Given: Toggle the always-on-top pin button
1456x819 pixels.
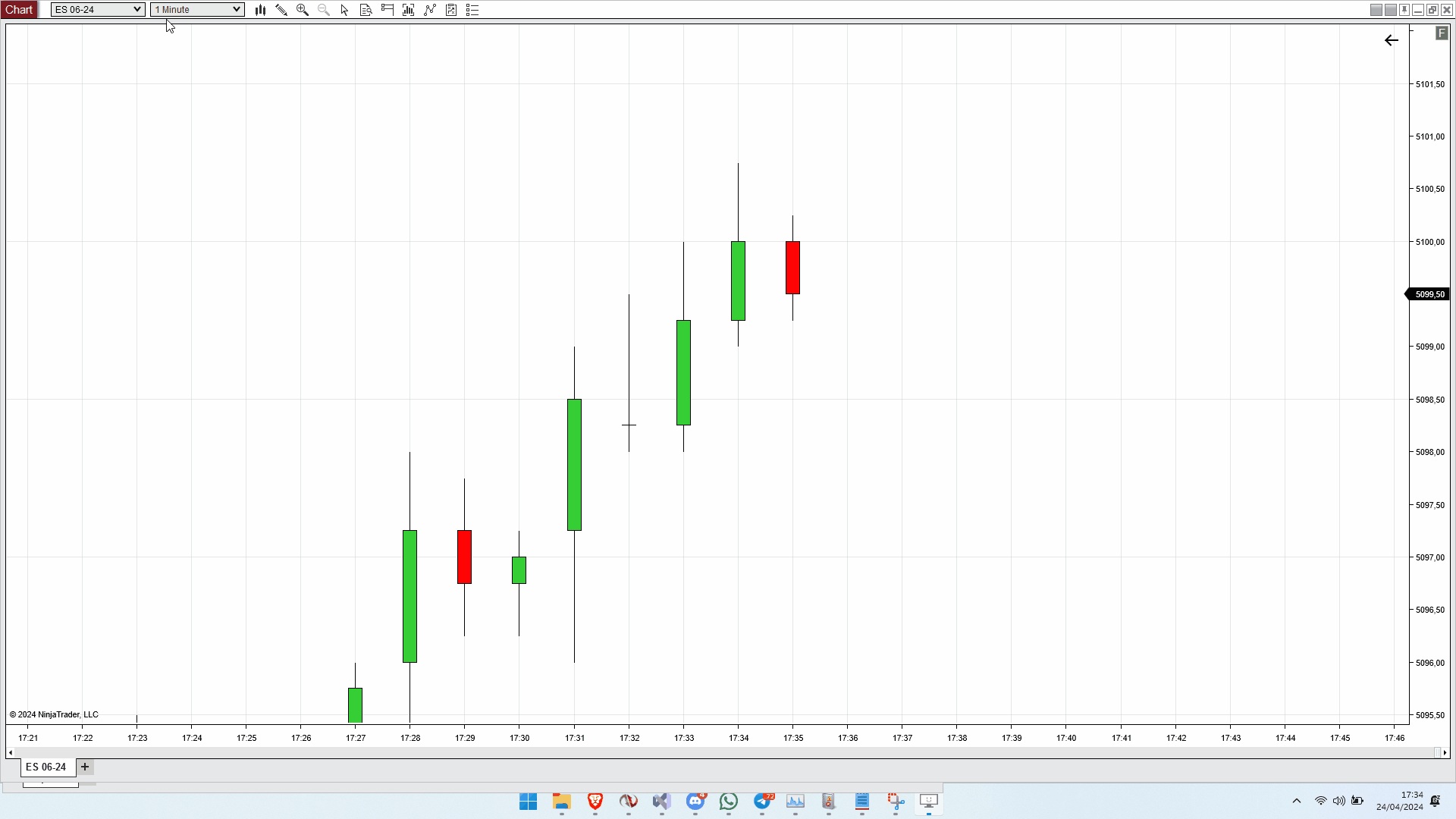Looking at the screenshot, I should 1404,10.
